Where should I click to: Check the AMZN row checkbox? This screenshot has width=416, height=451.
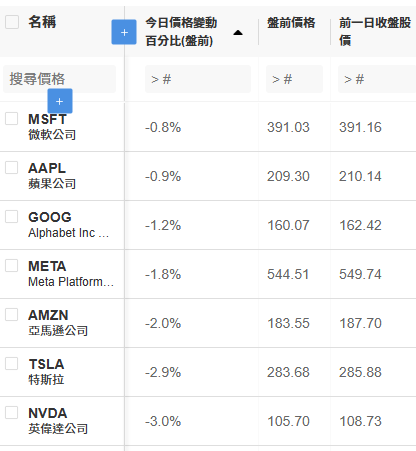(12, 314)
